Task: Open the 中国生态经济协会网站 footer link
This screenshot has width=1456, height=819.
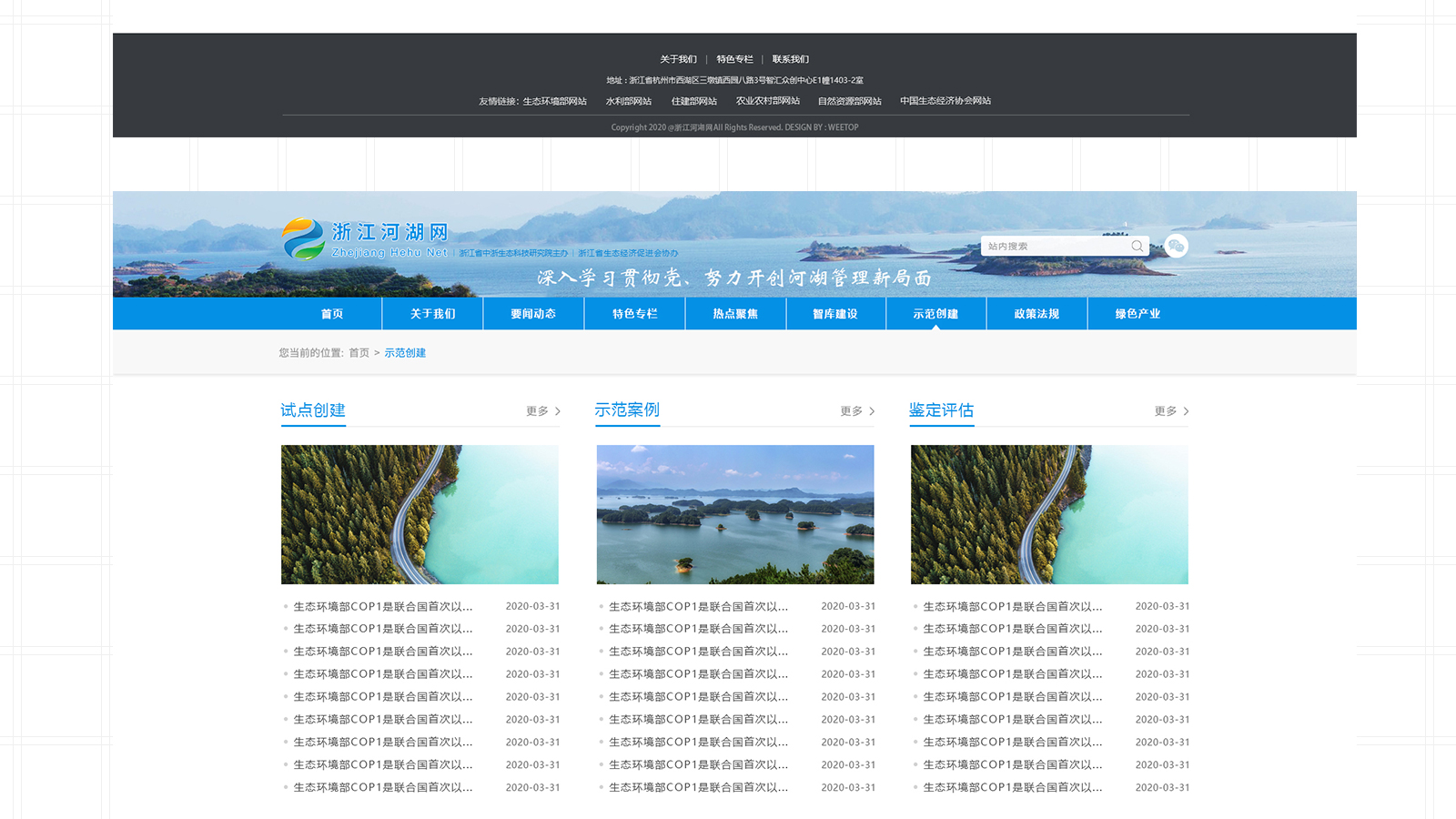Action: 945,101
